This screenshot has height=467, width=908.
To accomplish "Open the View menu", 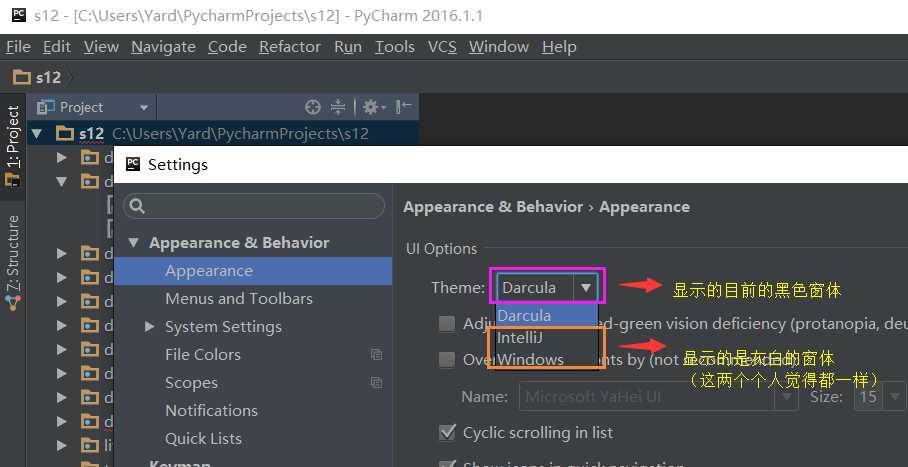I will [x=101, y=47].
